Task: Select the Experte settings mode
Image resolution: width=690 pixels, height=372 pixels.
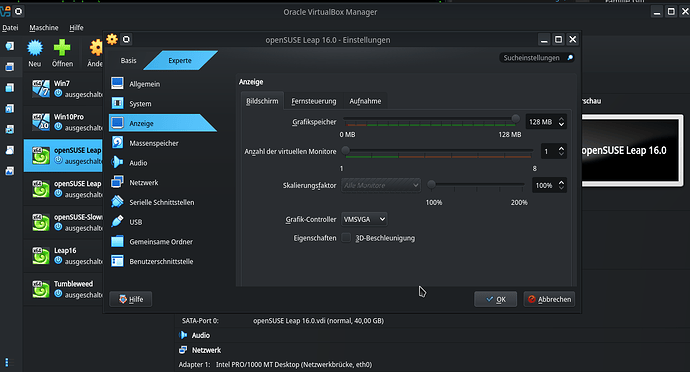Action: 180,60
